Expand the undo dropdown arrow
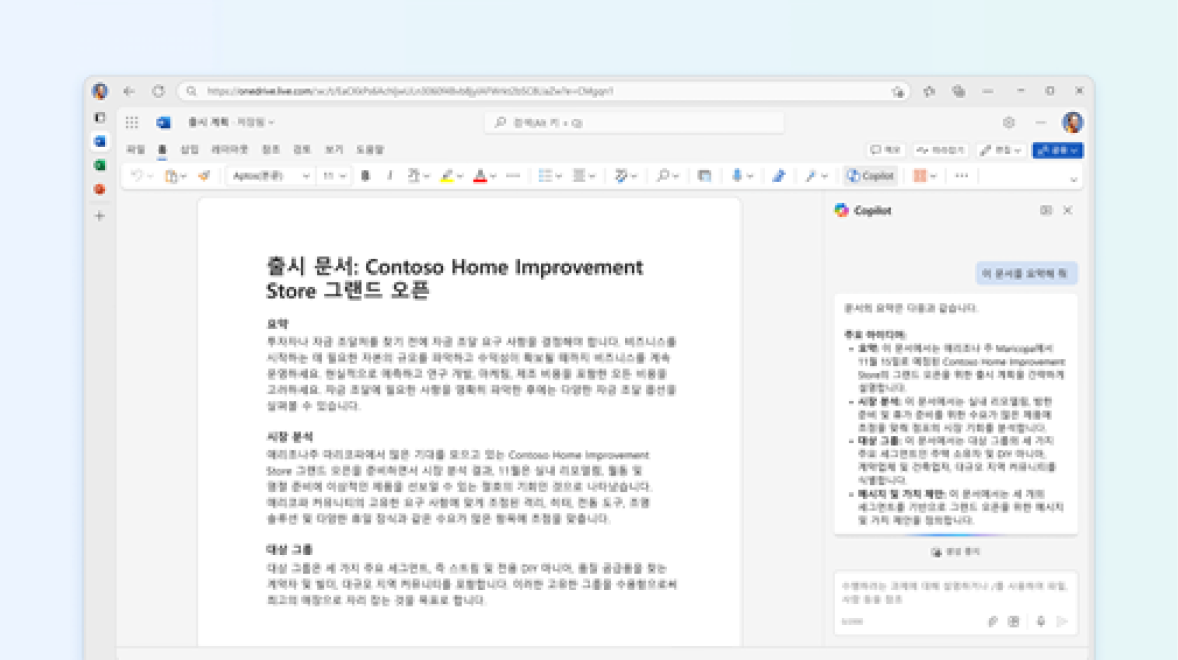The image size is (1178, 660). (x=150, y=176)
